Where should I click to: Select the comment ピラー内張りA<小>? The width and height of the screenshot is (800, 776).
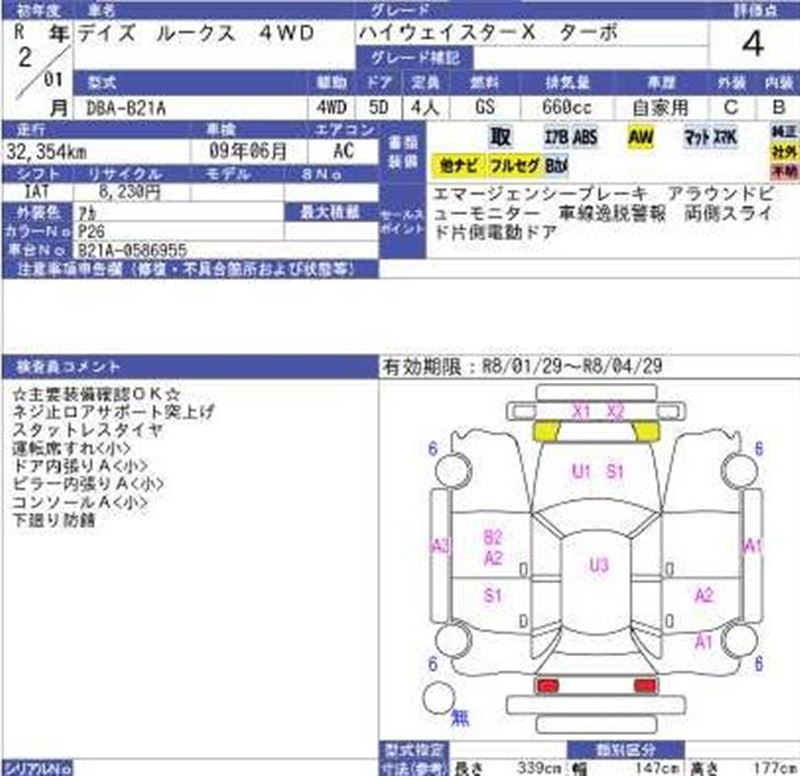[x=88, y=484]
